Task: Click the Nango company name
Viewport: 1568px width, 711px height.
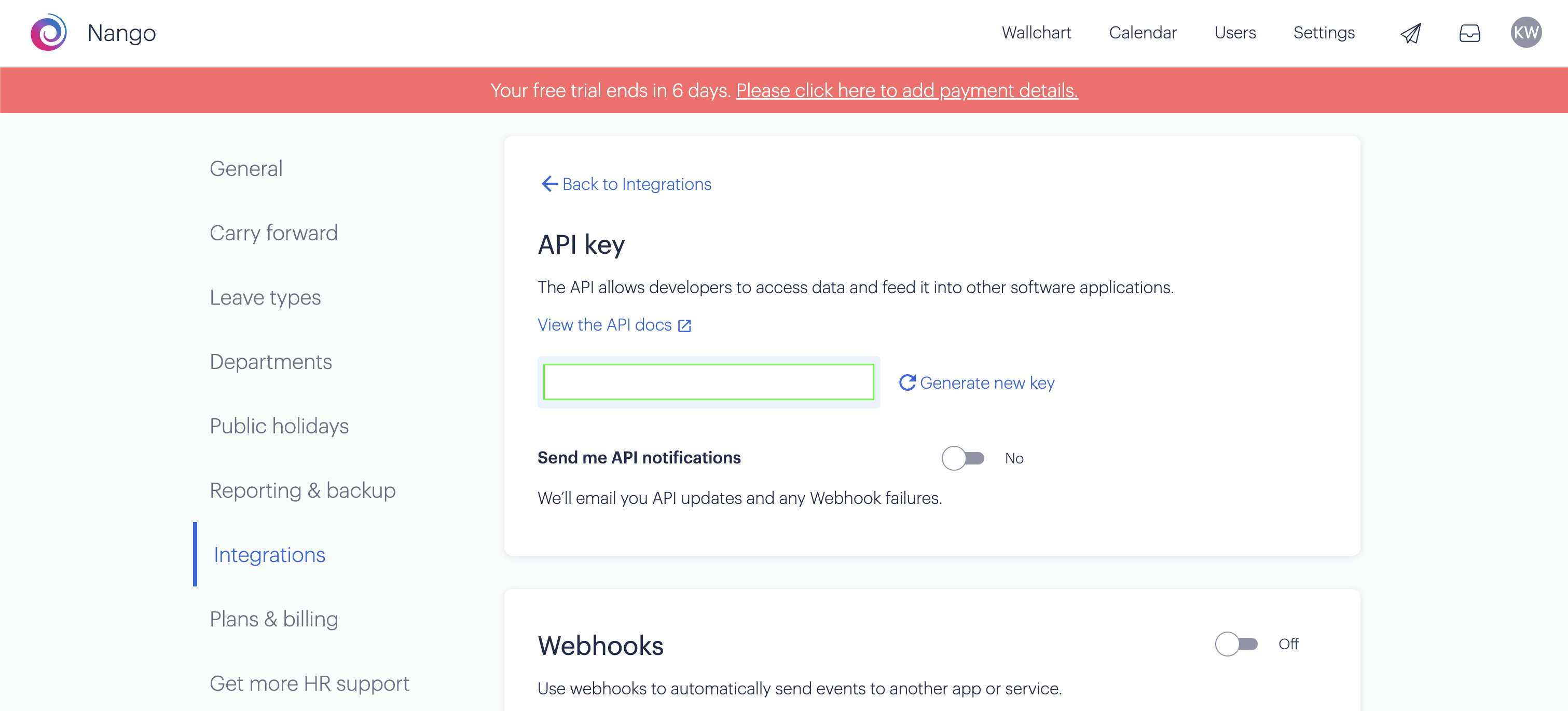Action: pyautogui.click(x=122, y=33)
